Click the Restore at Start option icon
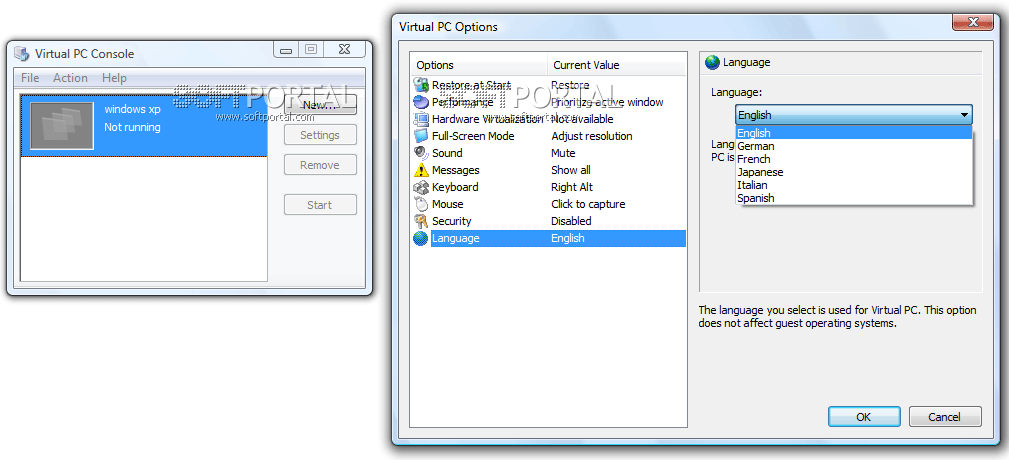This screenshot has height=460, width=1009. tap(421, 85)
